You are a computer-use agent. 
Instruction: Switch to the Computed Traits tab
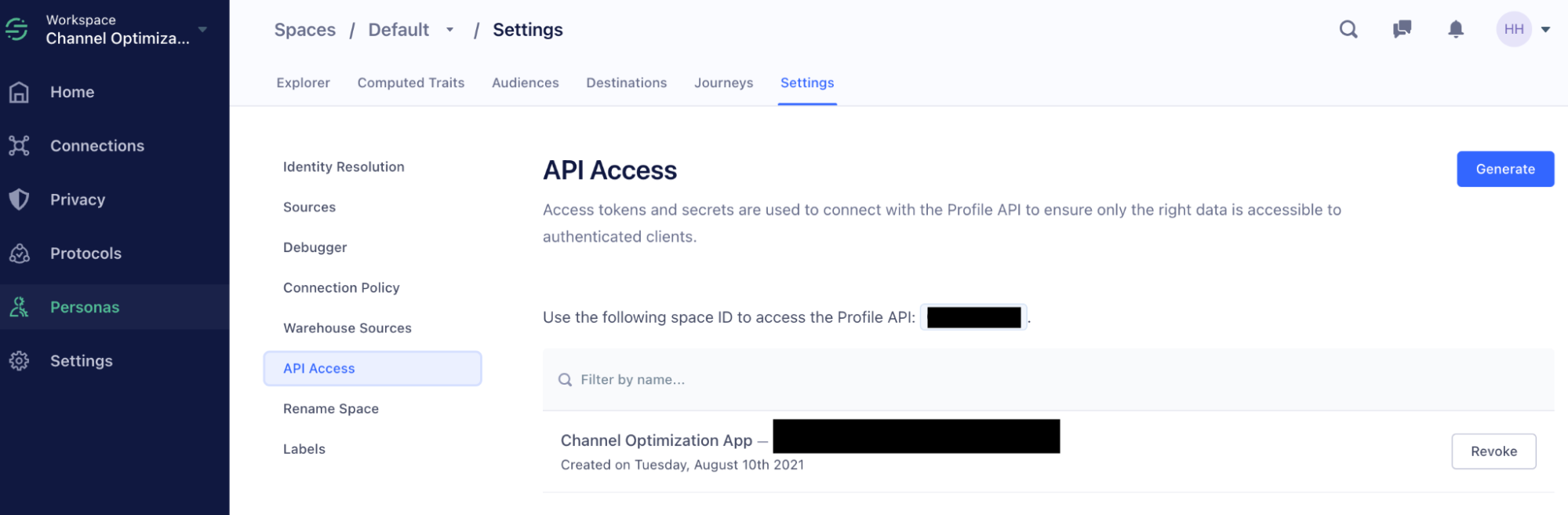[x=410, y=83]
